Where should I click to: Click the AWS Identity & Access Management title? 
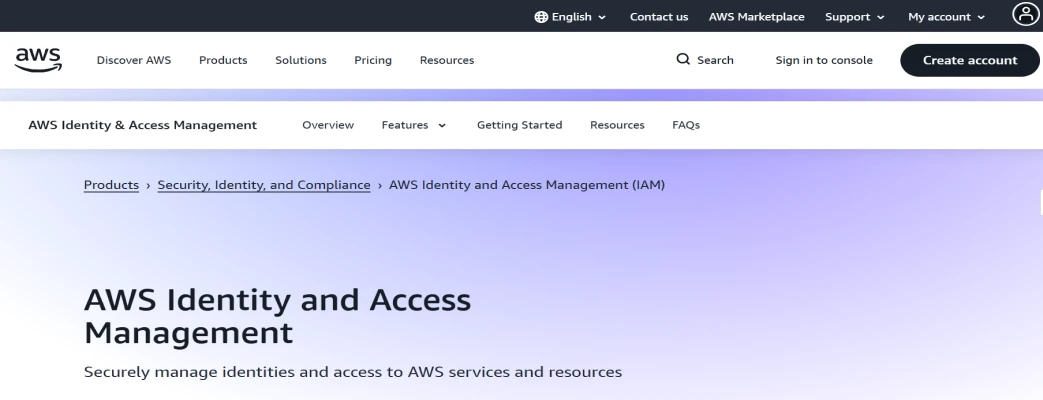point(142,124)
